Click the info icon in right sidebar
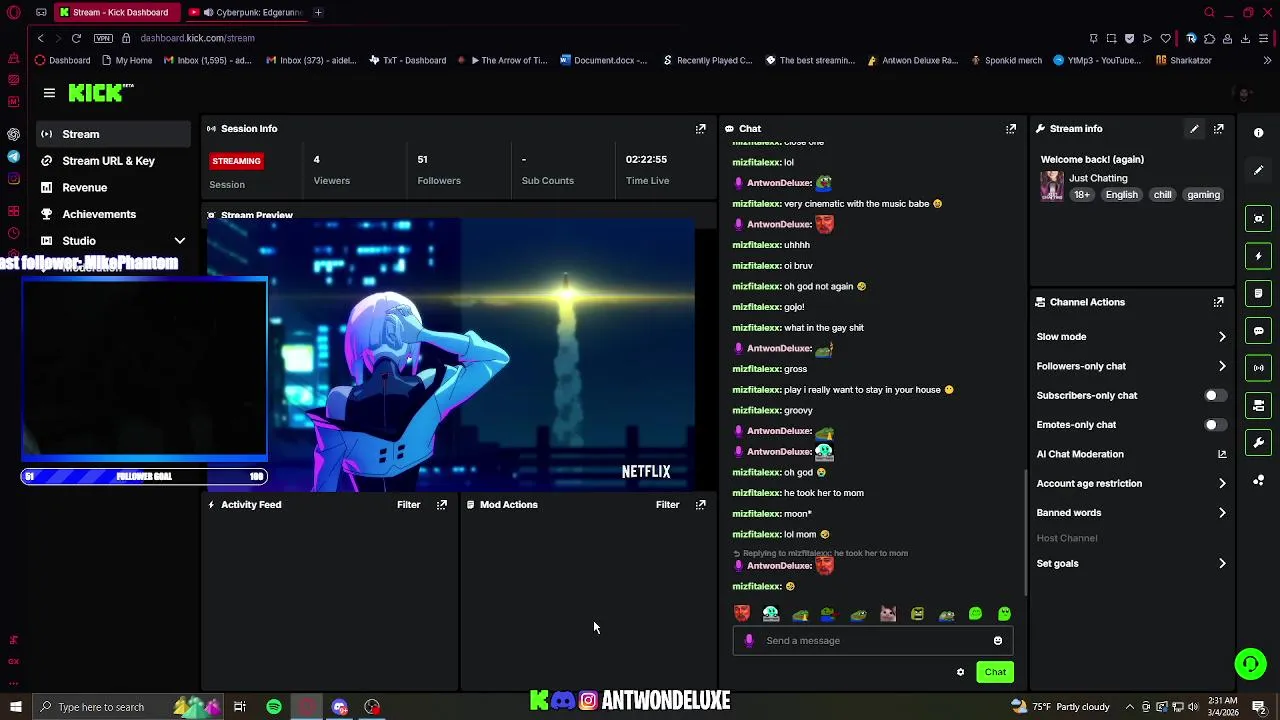 point(1259,132)
